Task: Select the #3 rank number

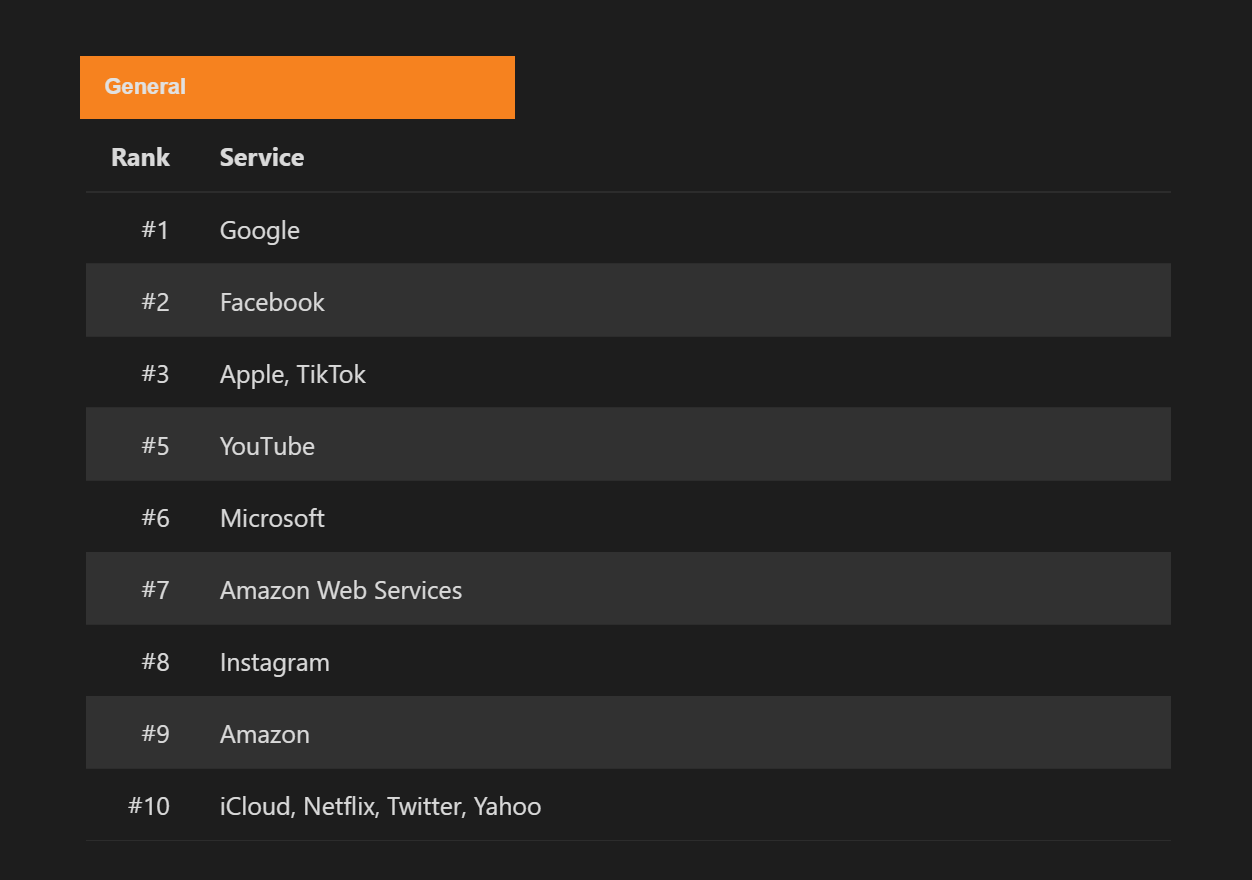Action: (155, 374)
